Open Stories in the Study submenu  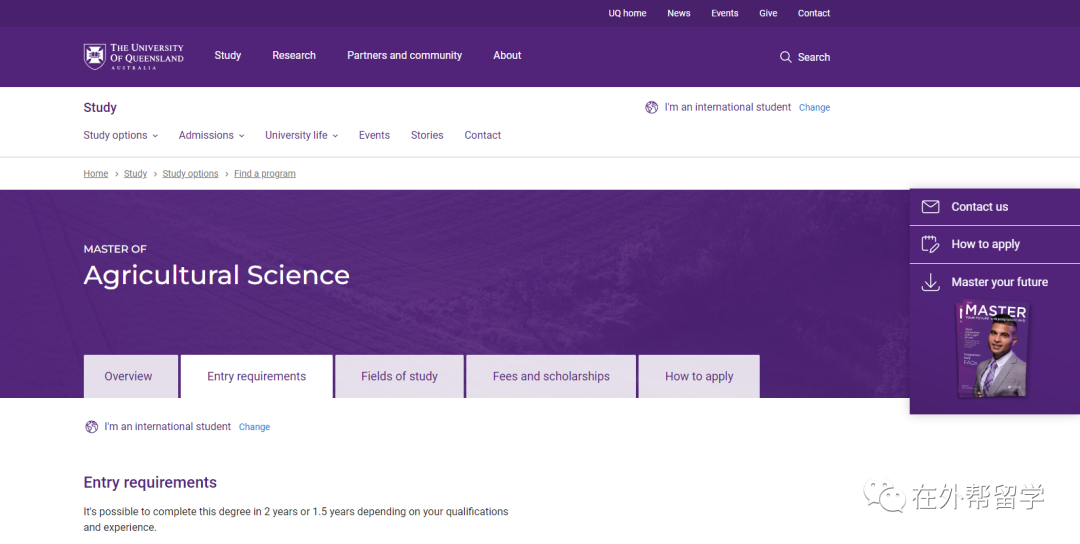[427, 136]
